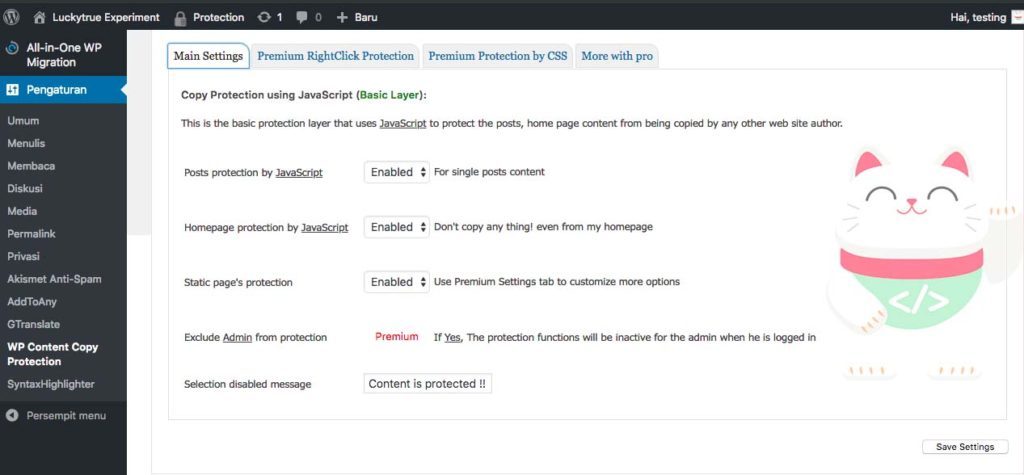
Task: Open the Media settings submenu
Action: pyautogui.click(x=22, y=211)
